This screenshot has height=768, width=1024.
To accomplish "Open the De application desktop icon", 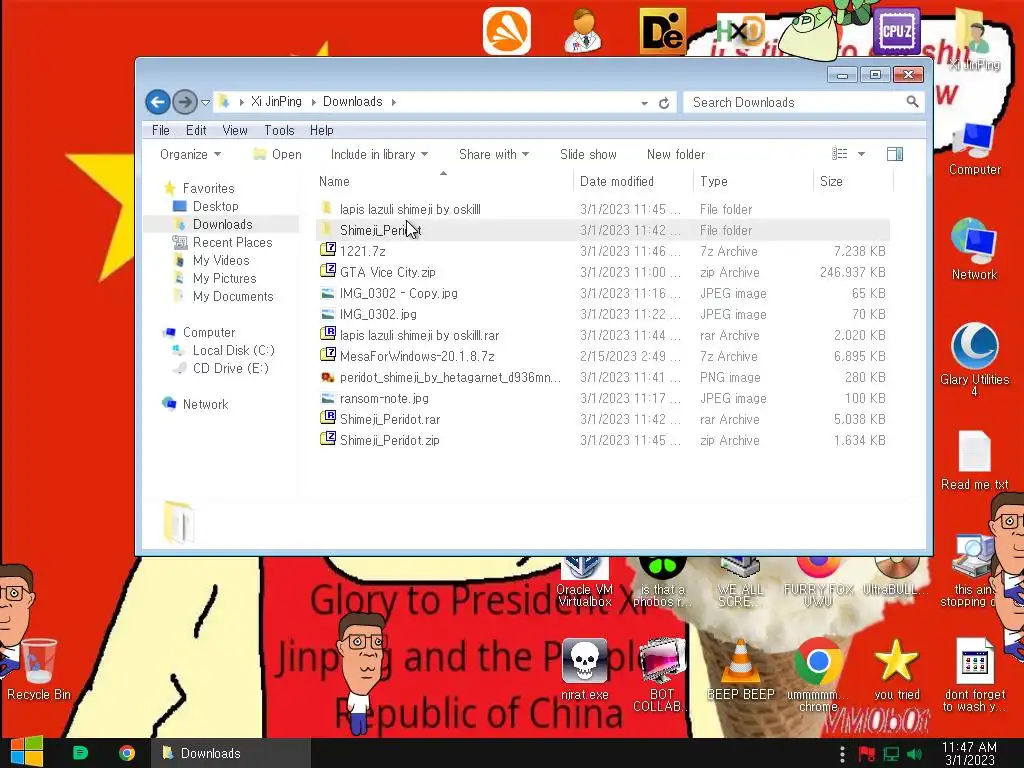I will click(x=662, y=31).
